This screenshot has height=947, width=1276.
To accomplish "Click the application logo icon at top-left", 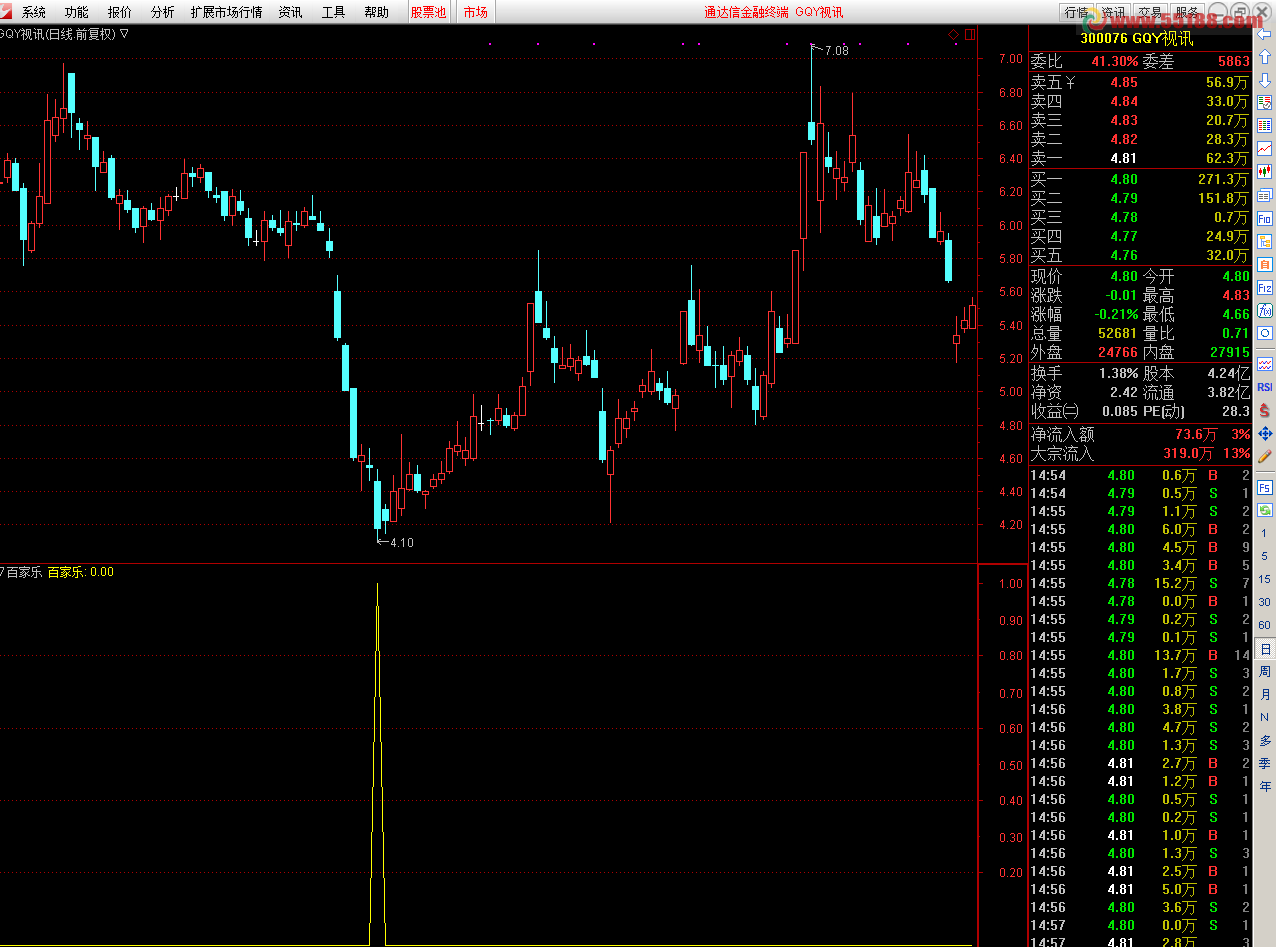I will tap(8, 11).
